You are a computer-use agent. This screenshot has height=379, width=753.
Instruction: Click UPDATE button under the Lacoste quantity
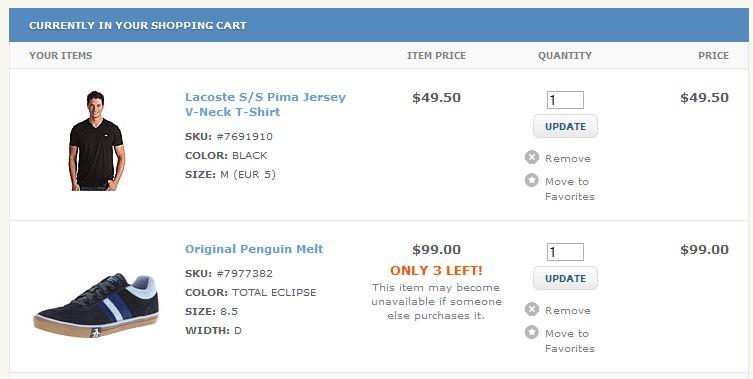click(565, 126)
